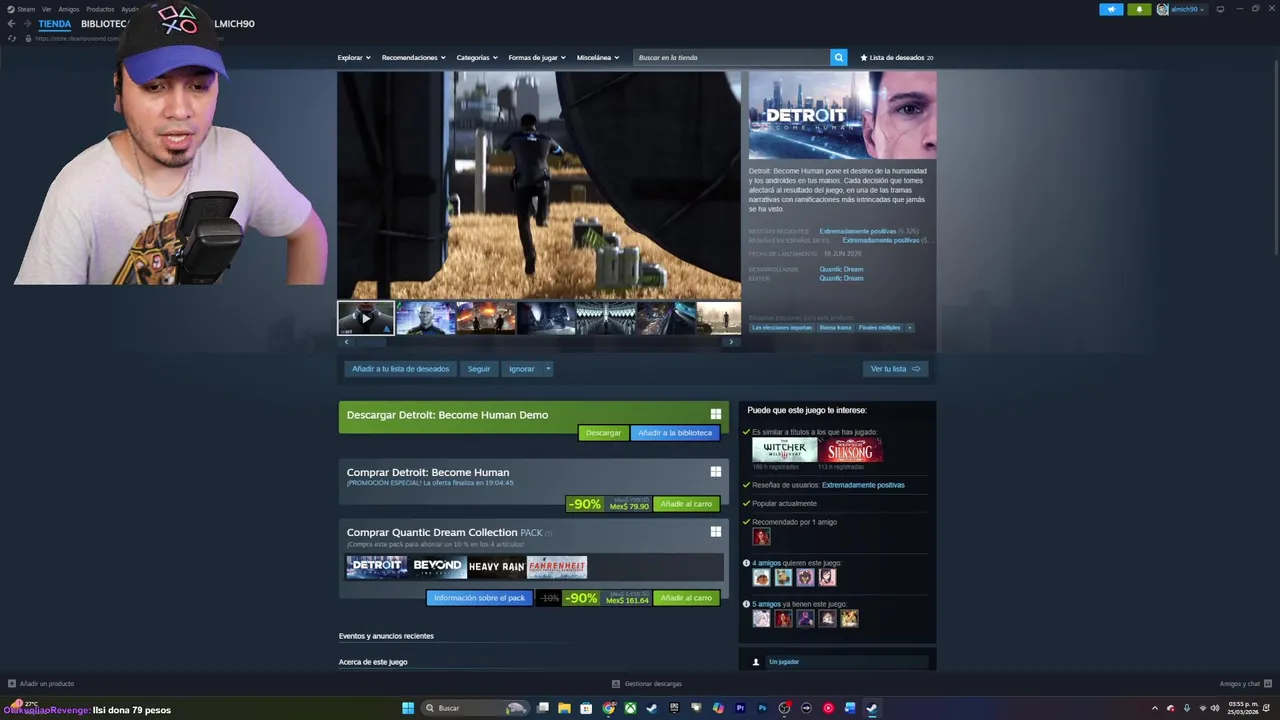The image size is (1280, 720).
Task: Click the green Descargar demo button
Action: coord(603,432)
